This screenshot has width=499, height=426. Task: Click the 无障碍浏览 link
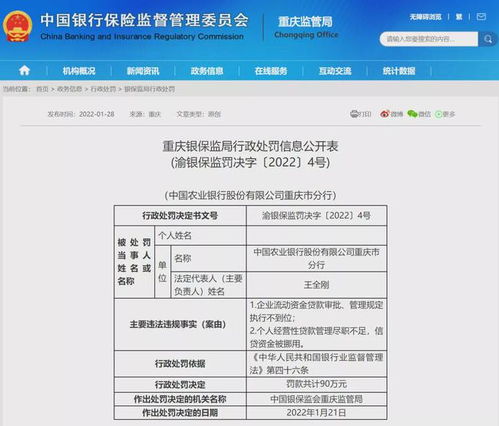coord(425,17)
